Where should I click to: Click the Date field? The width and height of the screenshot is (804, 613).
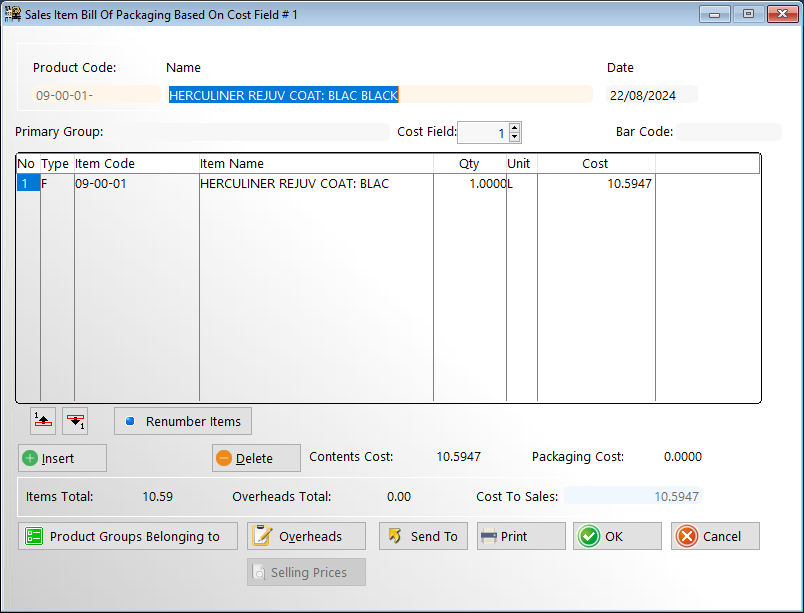click(x=652, y=96)
